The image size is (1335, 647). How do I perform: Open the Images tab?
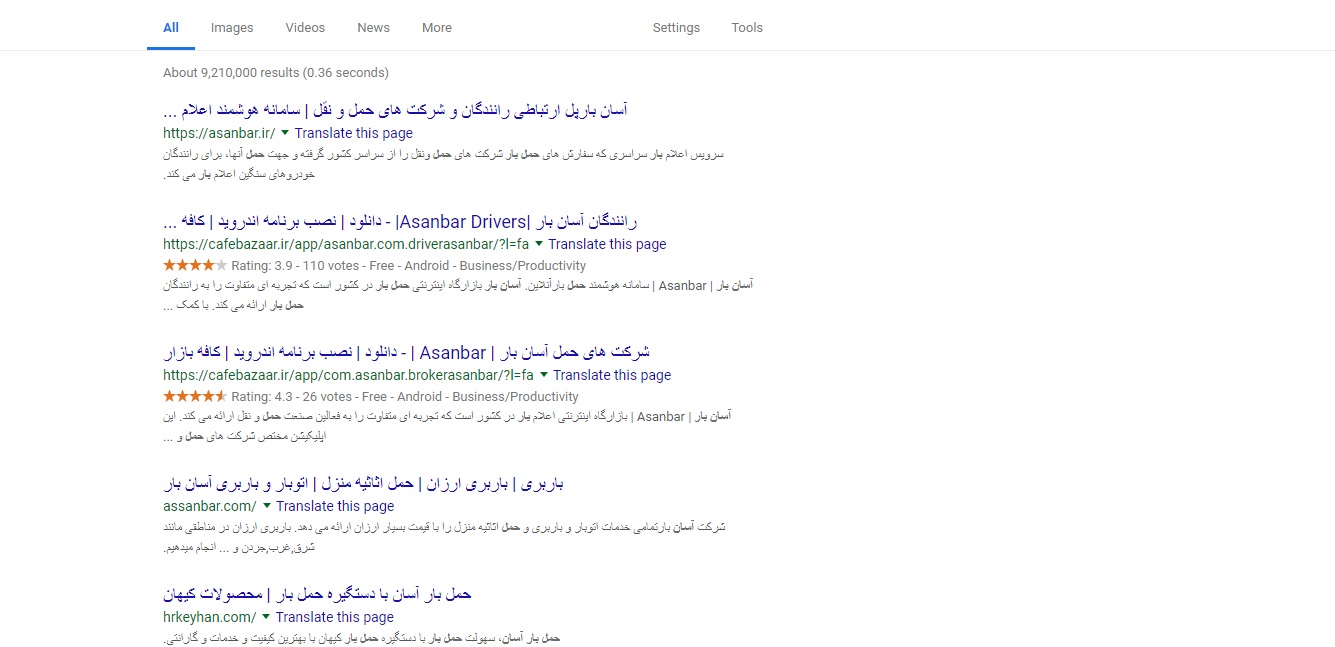click(232, 28)
